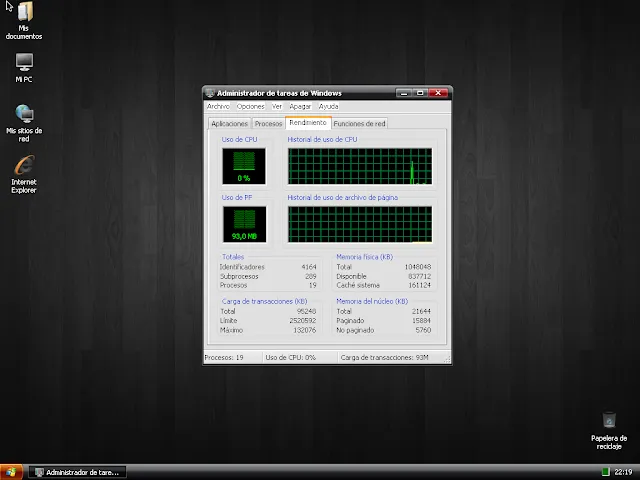The height and width of the screenshot is (480, 640).
Task: Switch to the Aplicaciones tab
Action: tap(229, 123)
